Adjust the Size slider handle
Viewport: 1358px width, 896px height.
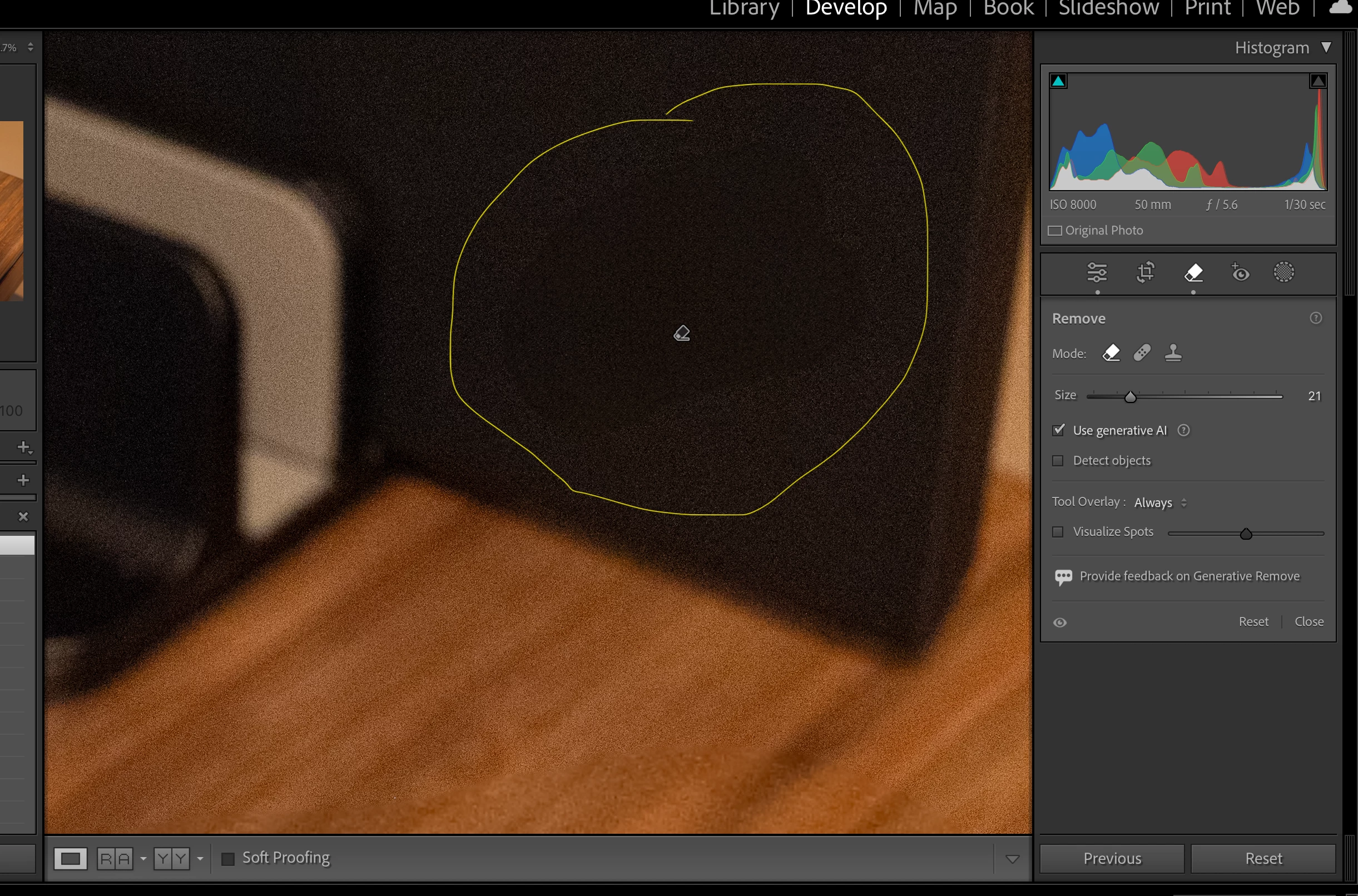tap(1130, 396)
